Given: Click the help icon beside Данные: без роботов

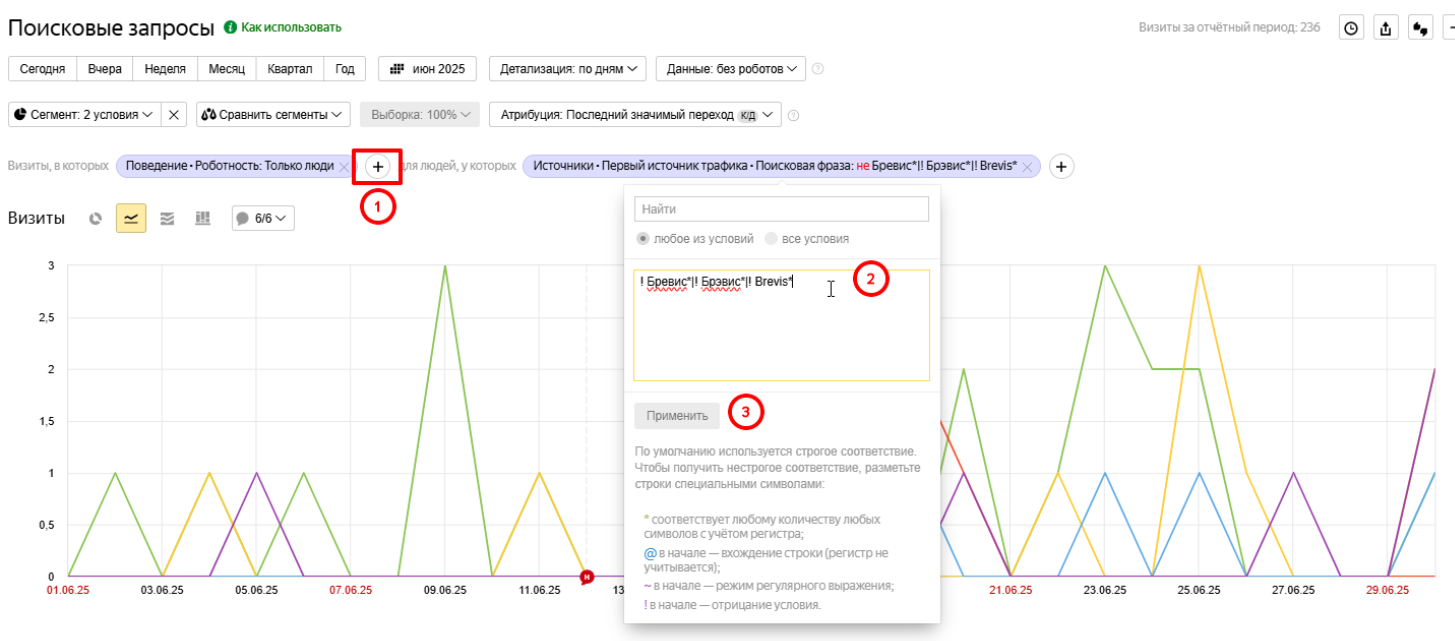Looking at the screenshot, I should pos(818,69).
